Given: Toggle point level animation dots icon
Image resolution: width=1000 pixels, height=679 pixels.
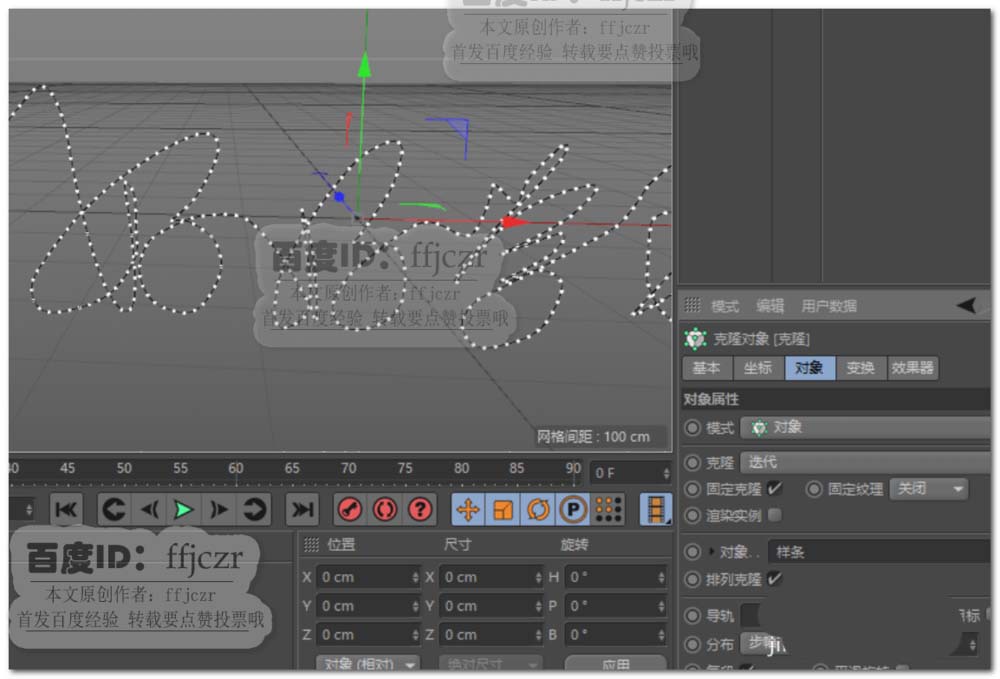Looking at the screenshot, I should click(x=608, y=509).
